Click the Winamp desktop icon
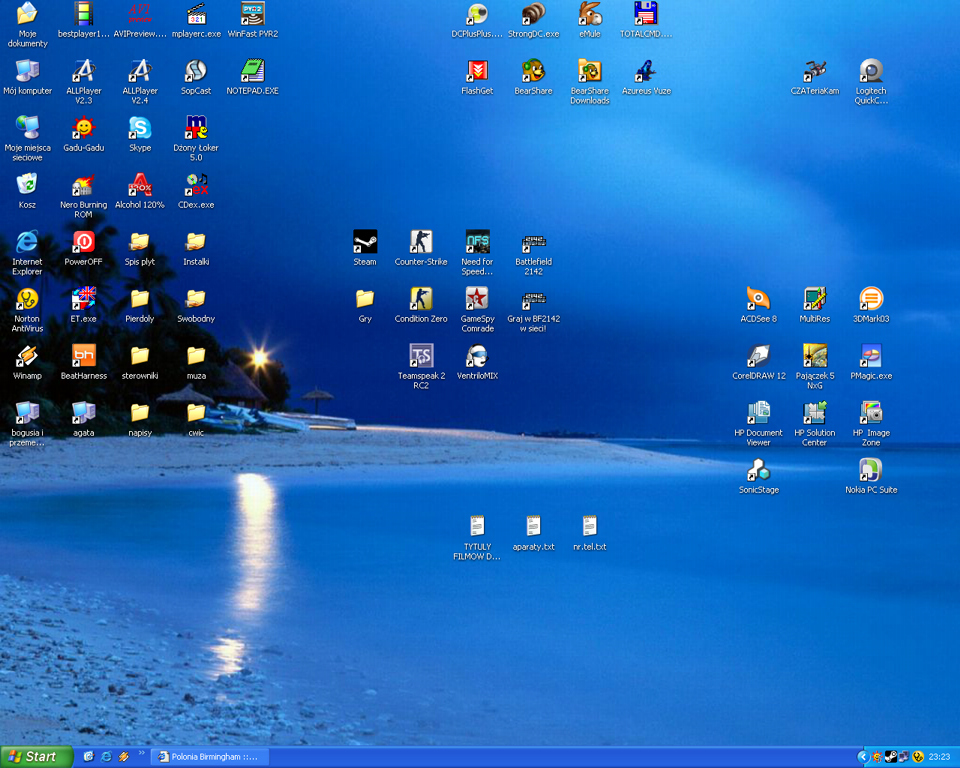This screenshot has height=768, width=960. 27,357
